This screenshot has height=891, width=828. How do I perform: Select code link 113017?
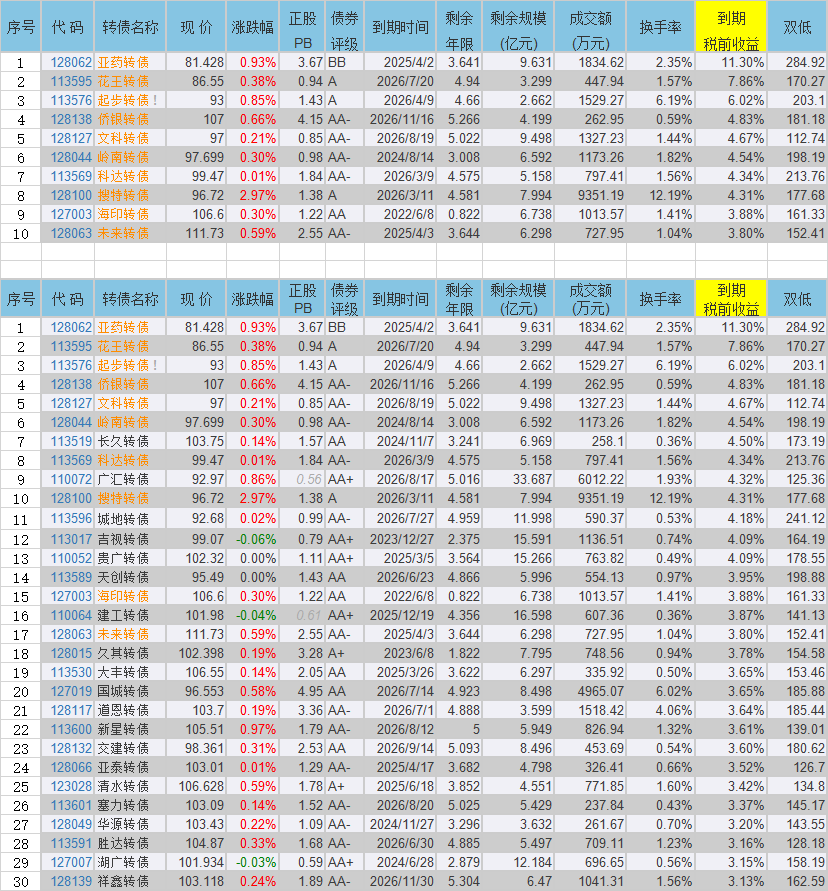71,539
